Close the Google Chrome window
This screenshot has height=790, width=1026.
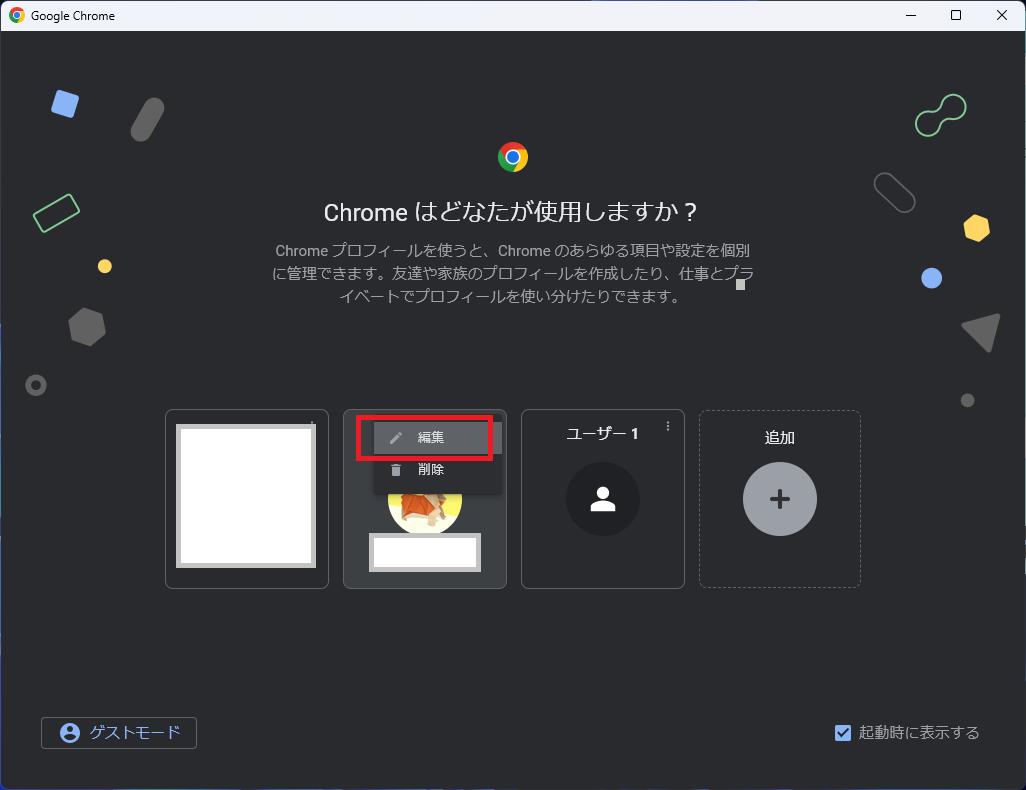1002,15
